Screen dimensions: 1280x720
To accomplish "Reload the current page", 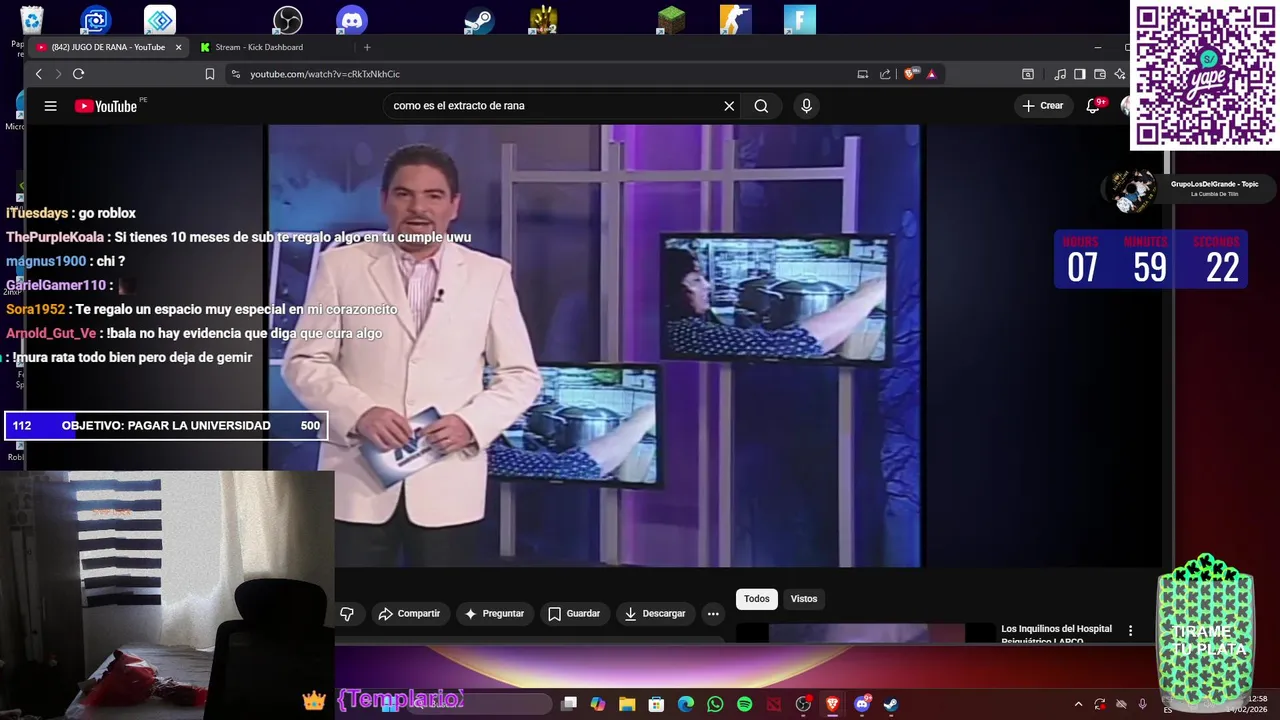I will [x=78, y=74].
